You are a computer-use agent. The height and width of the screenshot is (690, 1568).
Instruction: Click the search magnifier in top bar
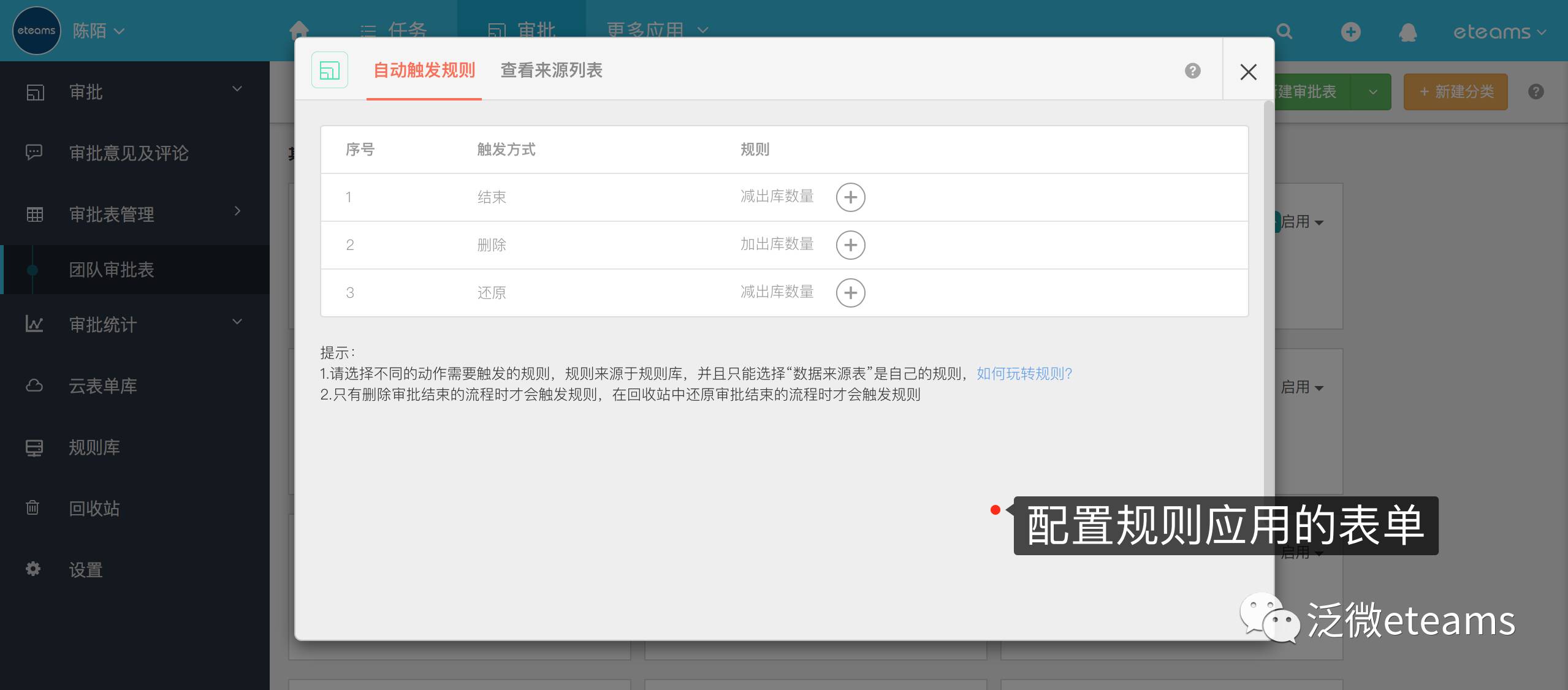pyautogui.click(x=1284, y=32)
